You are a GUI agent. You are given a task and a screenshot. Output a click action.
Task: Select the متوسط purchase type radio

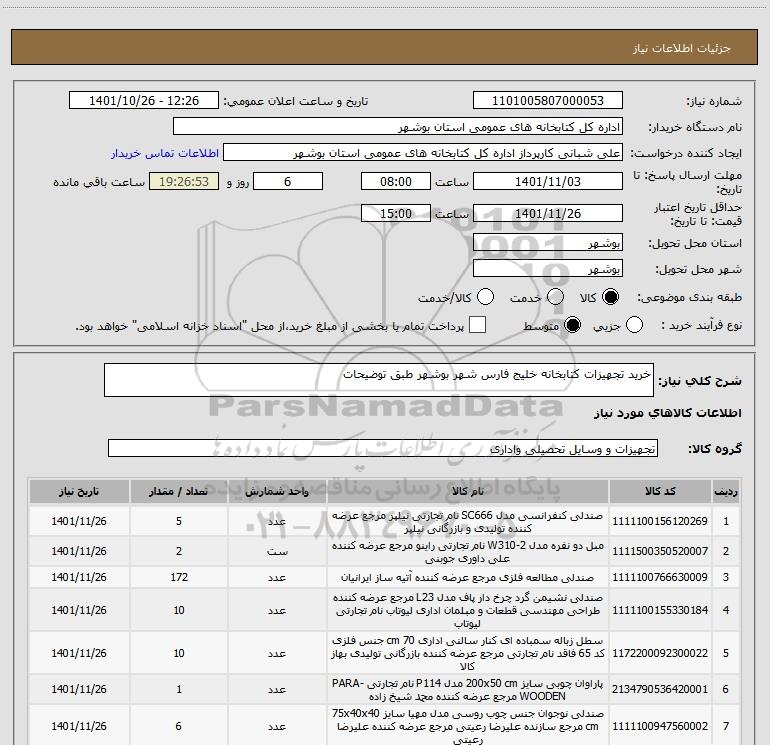pyautogui.click(x=573, y=325)
